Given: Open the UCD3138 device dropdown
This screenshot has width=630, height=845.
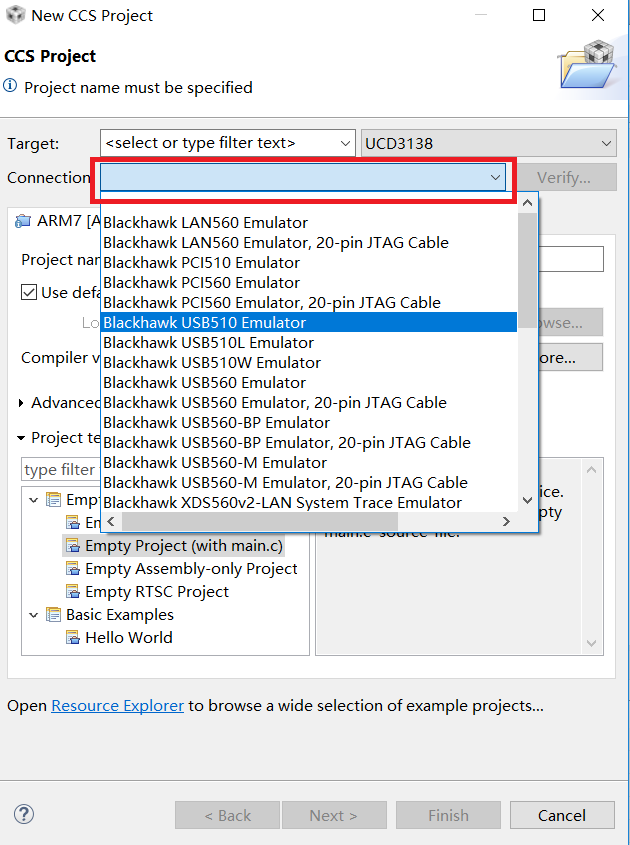Looking at the screenshot, I should (489, 143).
